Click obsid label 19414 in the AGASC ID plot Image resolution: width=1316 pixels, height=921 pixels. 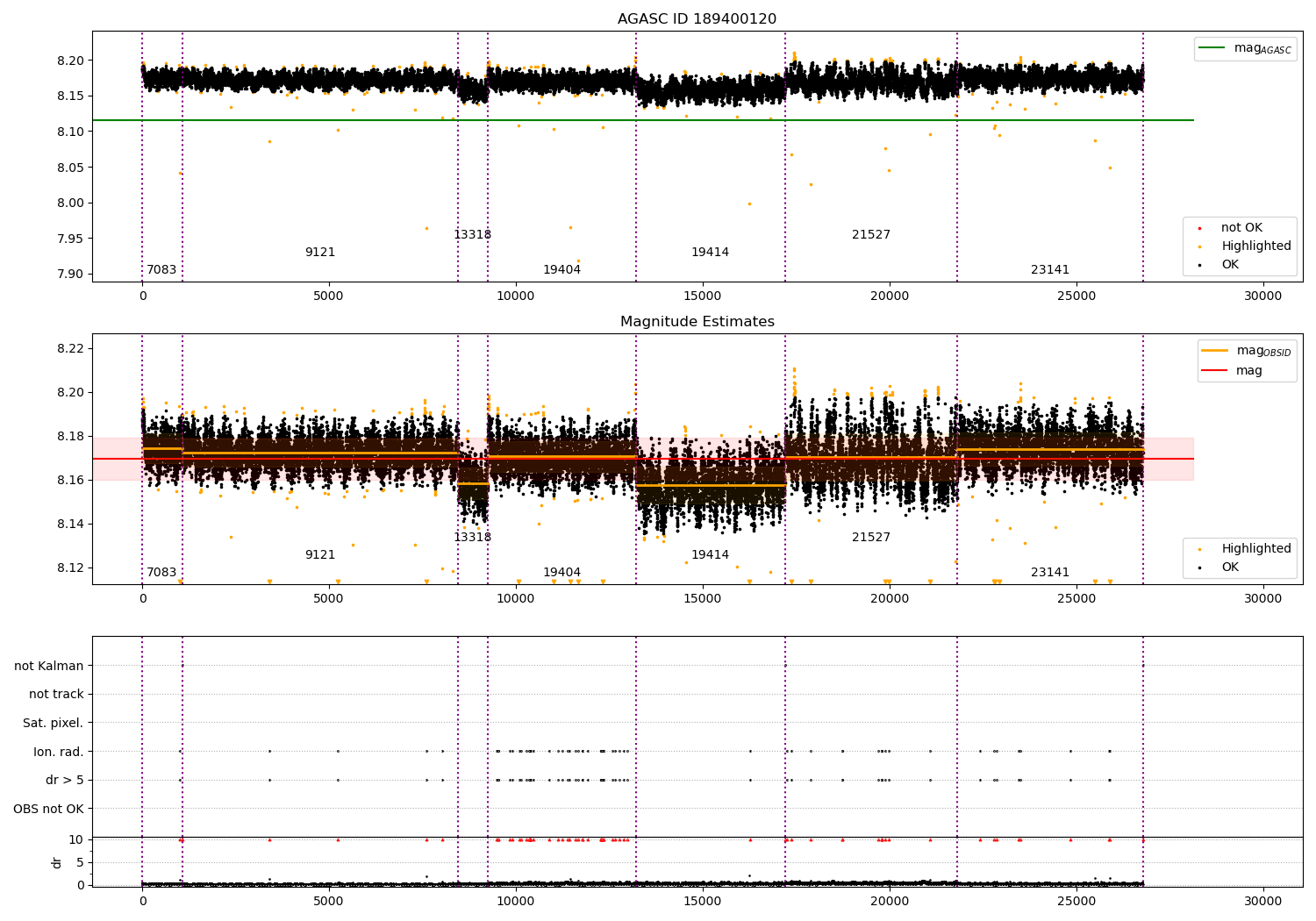(710, 252)
